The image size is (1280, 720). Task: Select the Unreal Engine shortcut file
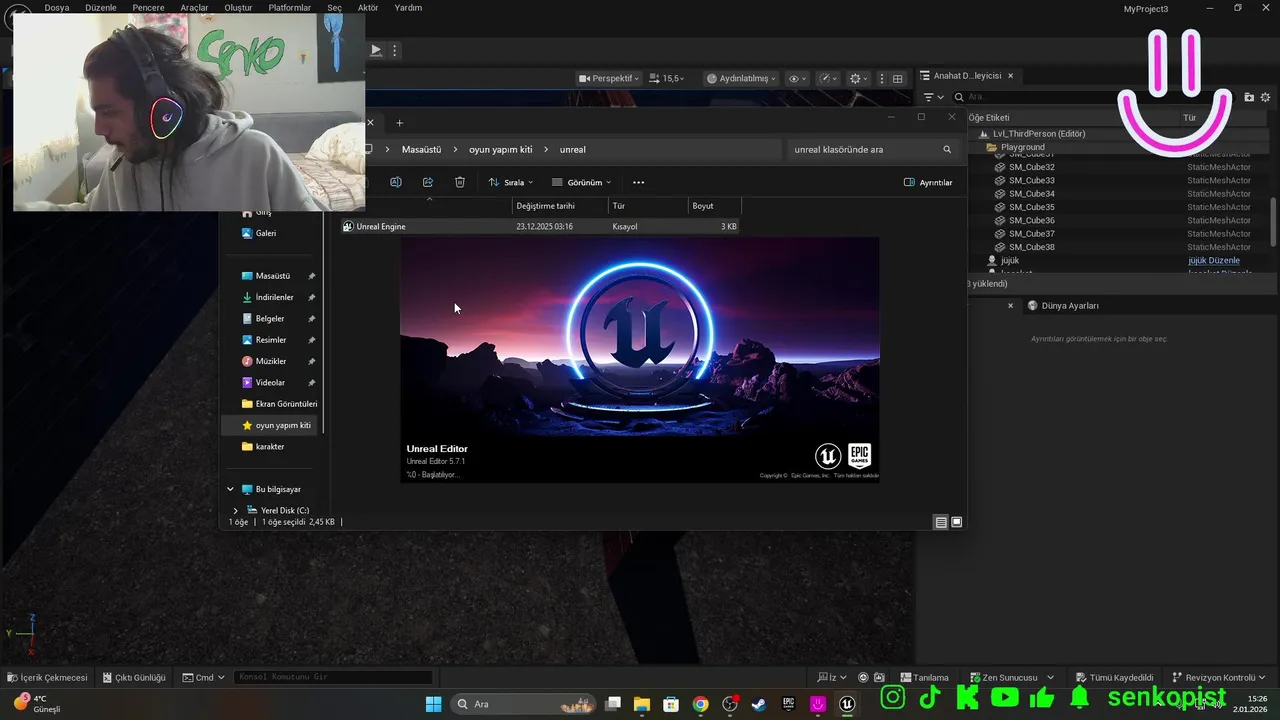(540, 227)
